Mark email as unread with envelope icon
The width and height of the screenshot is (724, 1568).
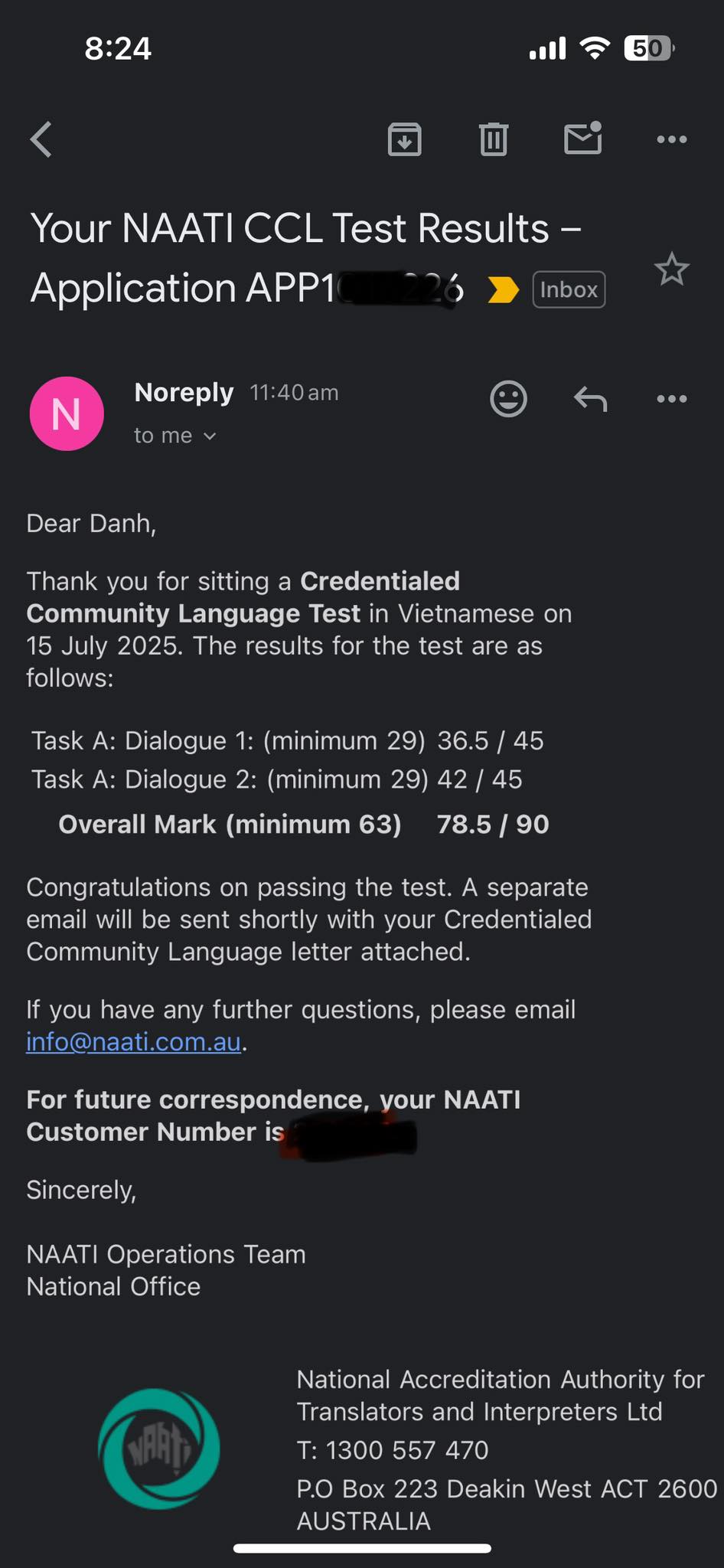tap(582, 139)
